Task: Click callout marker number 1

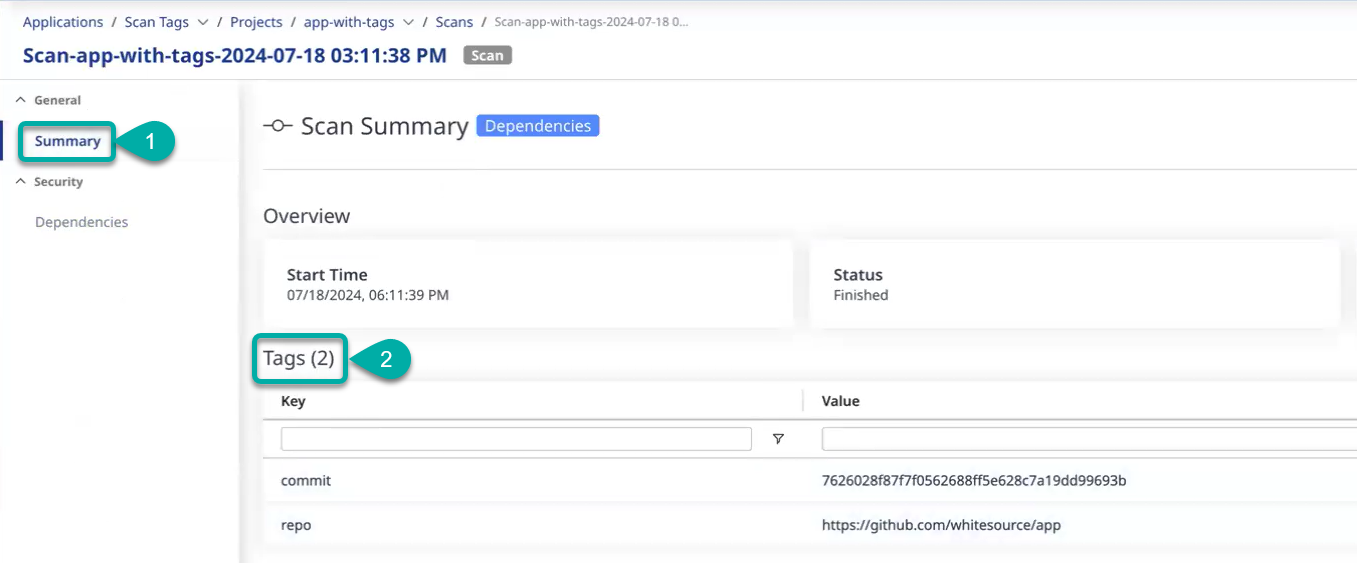Action: tap(150, 142)
